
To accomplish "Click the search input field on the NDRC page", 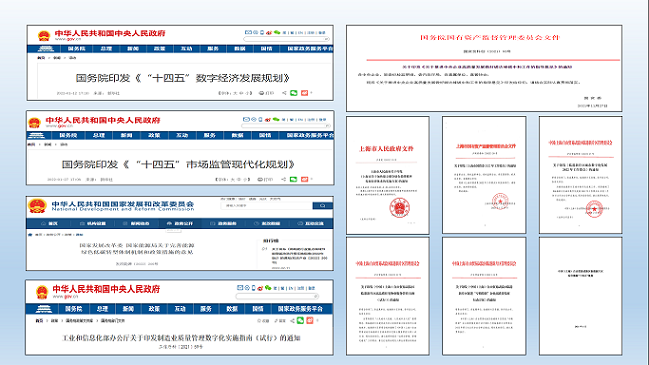I will tap(267, 205).
